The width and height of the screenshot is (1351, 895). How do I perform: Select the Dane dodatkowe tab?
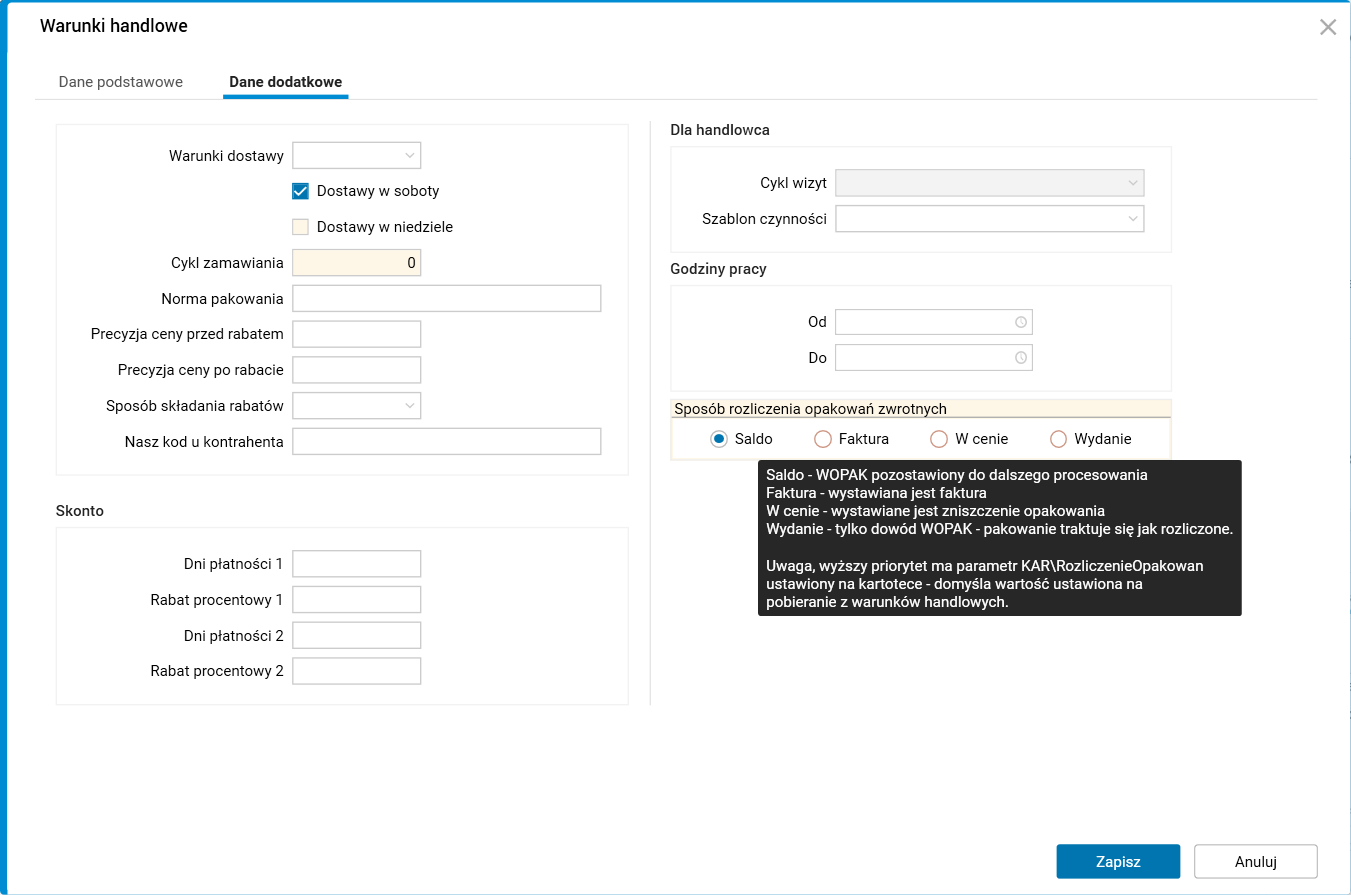coord(285,82)
